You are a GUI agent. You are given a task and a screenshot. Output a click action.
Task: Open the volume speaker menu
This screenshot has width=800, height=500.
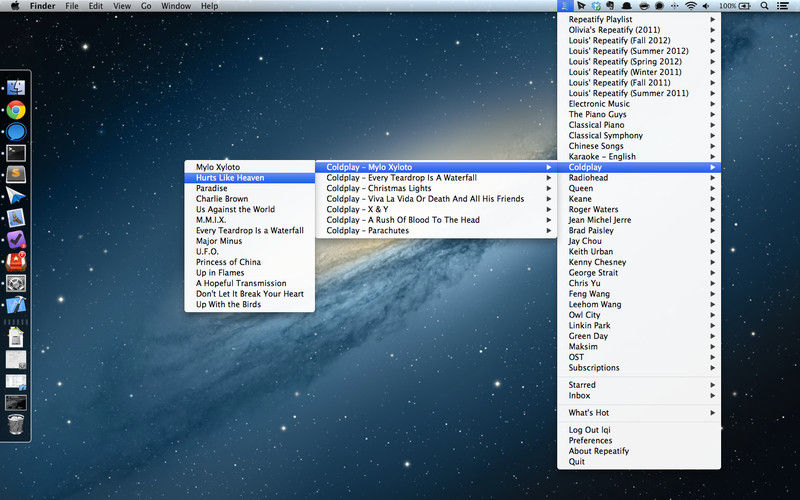coord(706,6)
